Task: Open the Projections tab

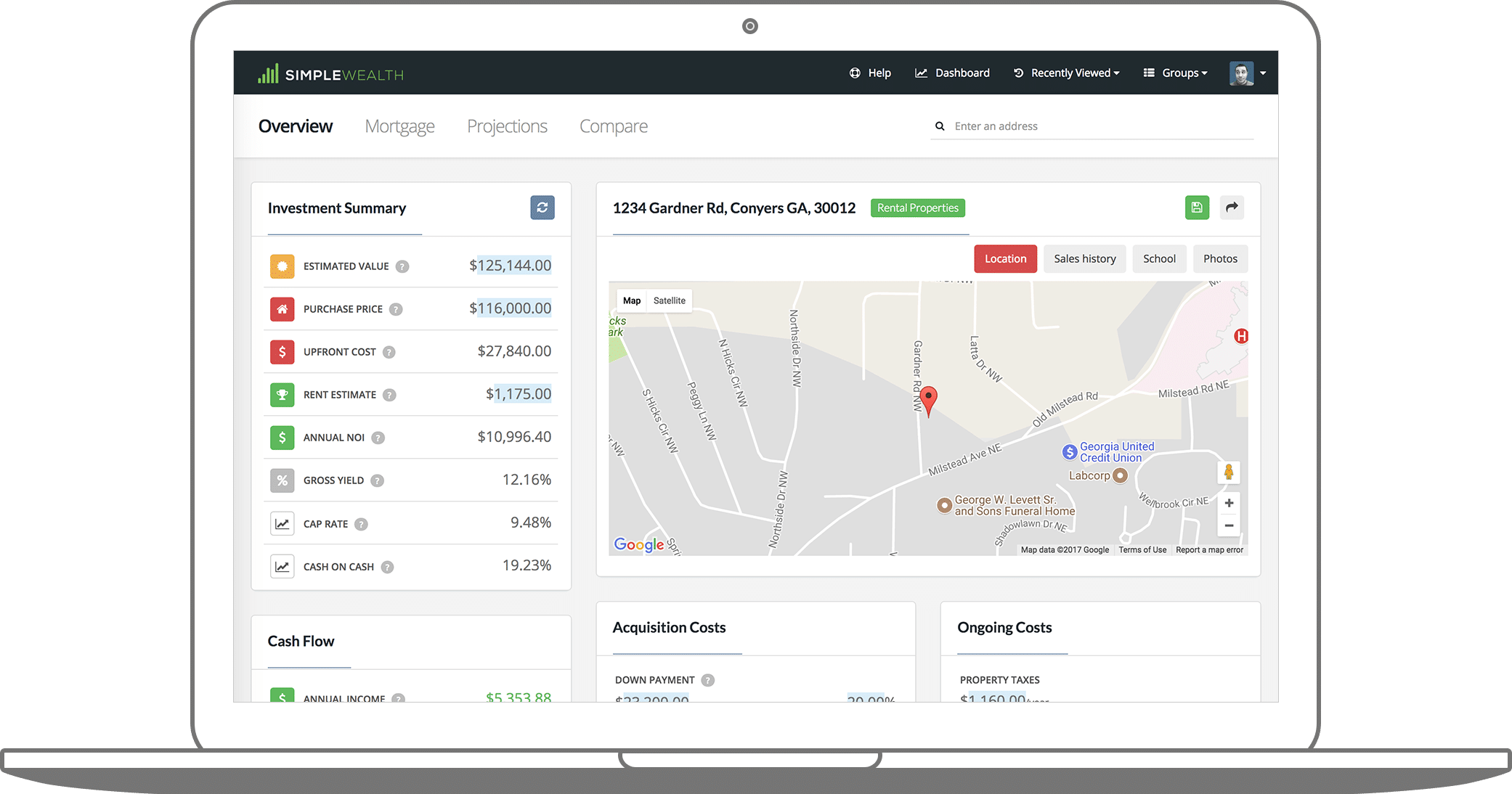Action: pyautogui.click(x=507, y=126)
